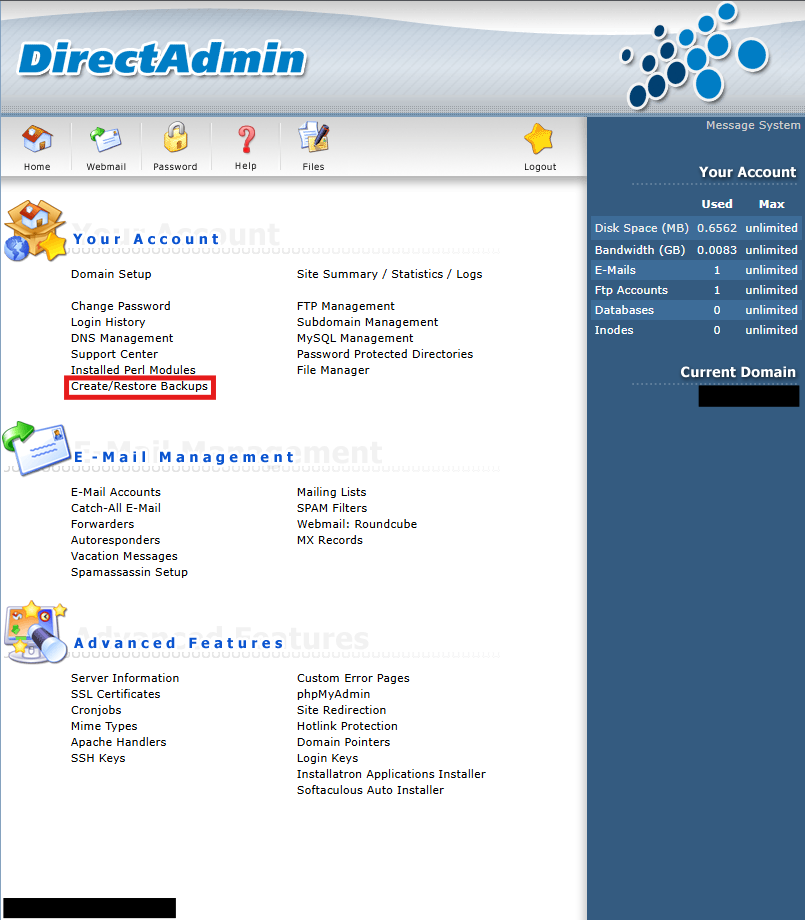The height and width of the screenshot is (920, 805).
Task: Open the Message System link
Action: (753, 125)
